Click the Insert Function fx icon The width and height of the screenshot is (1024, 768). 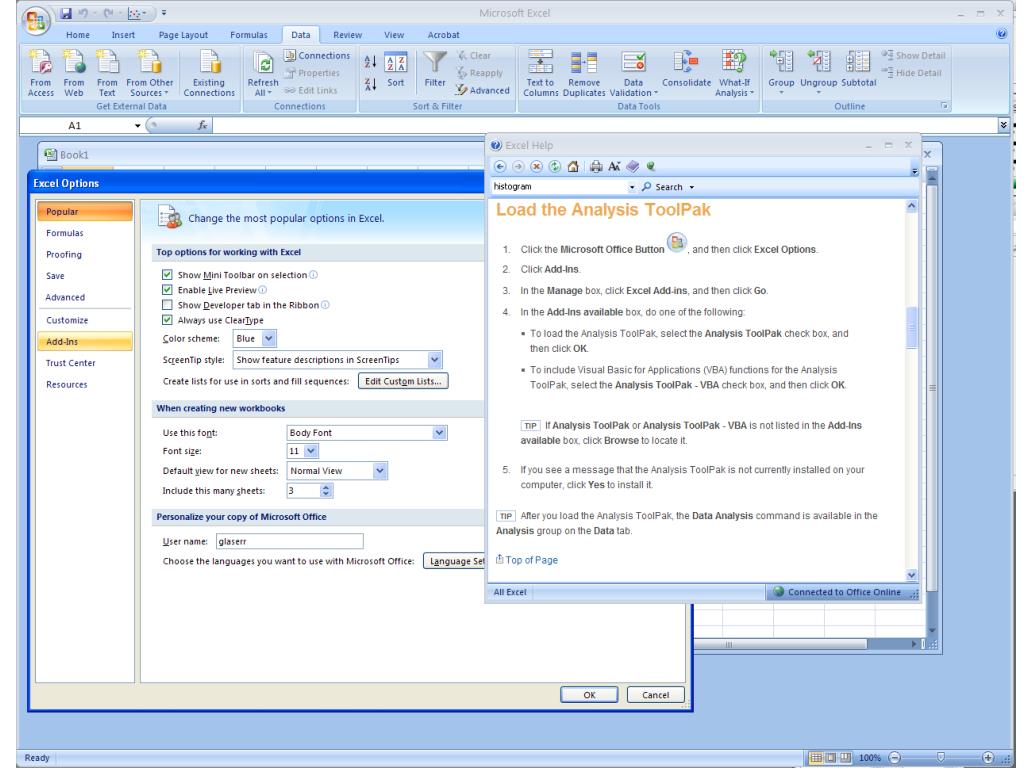(x=202, y=125)
